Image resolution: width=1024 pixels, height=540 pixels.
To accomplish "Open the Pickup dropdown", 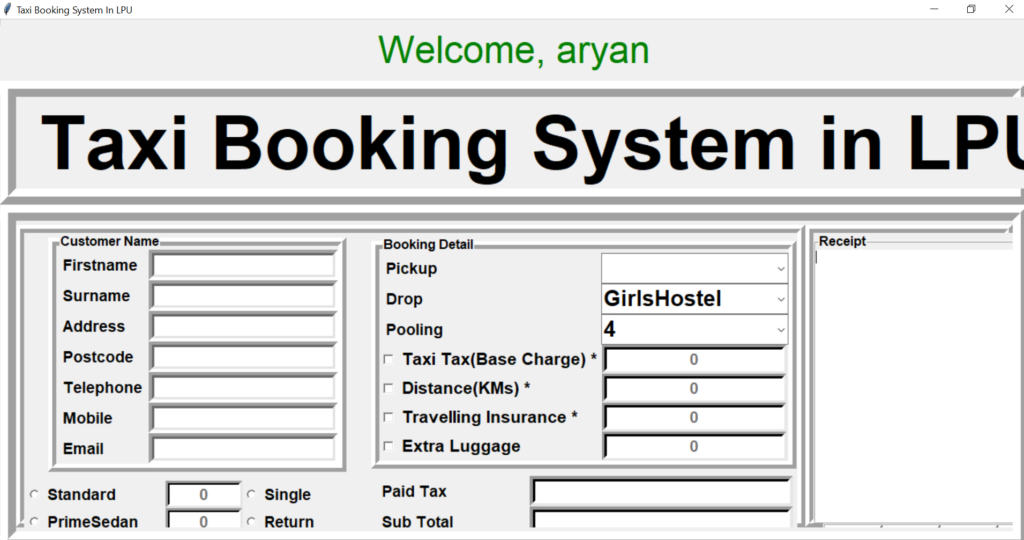I will pos(694,268).
